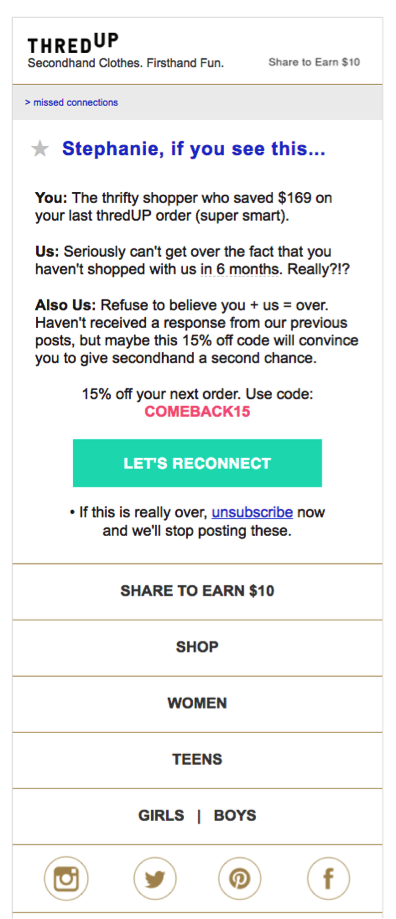
Task: Open thredUP's Twitter bird icon
Action: pyautogui.click(x=155, y=879)
